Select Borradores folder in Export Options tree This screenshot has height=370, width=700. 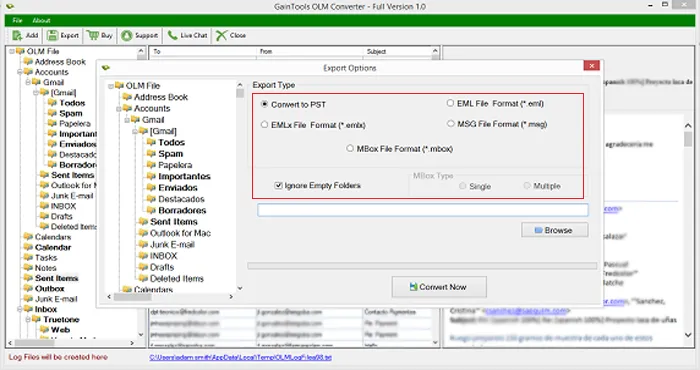(182, 210)
